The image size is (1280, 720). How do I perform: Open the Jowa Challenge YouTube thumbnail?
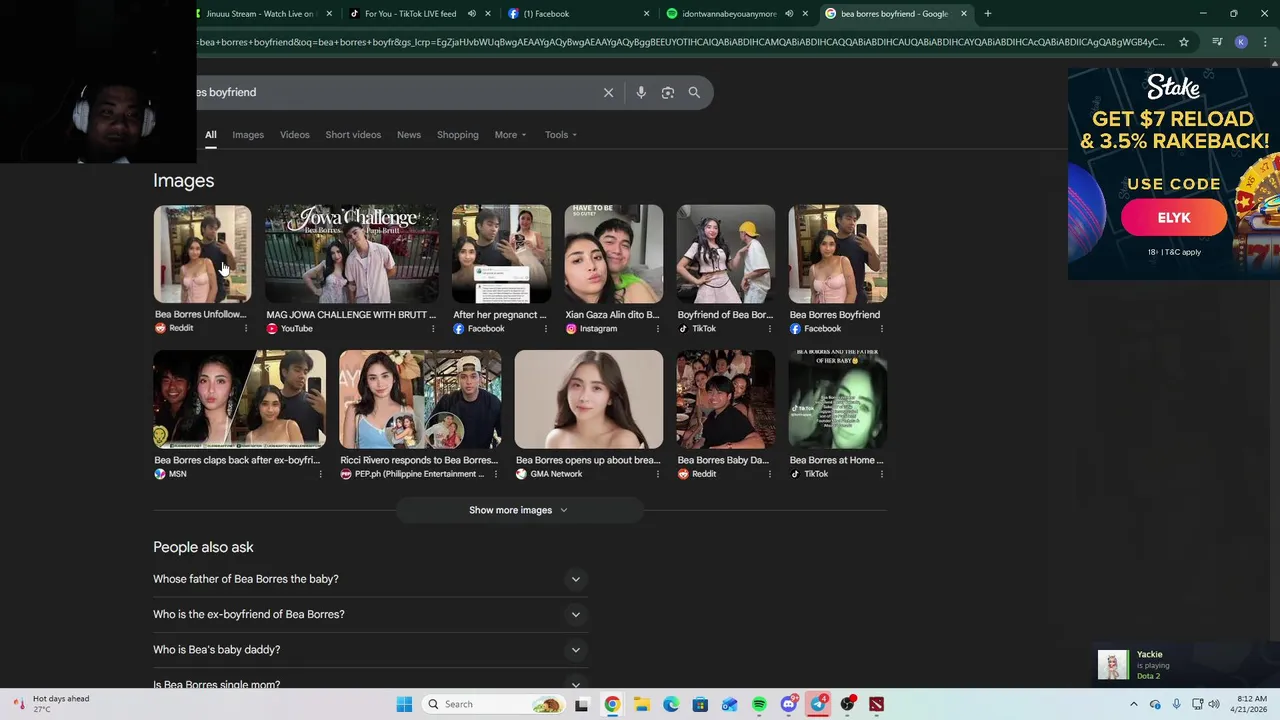pyautogui.click(x=352, y=254)
